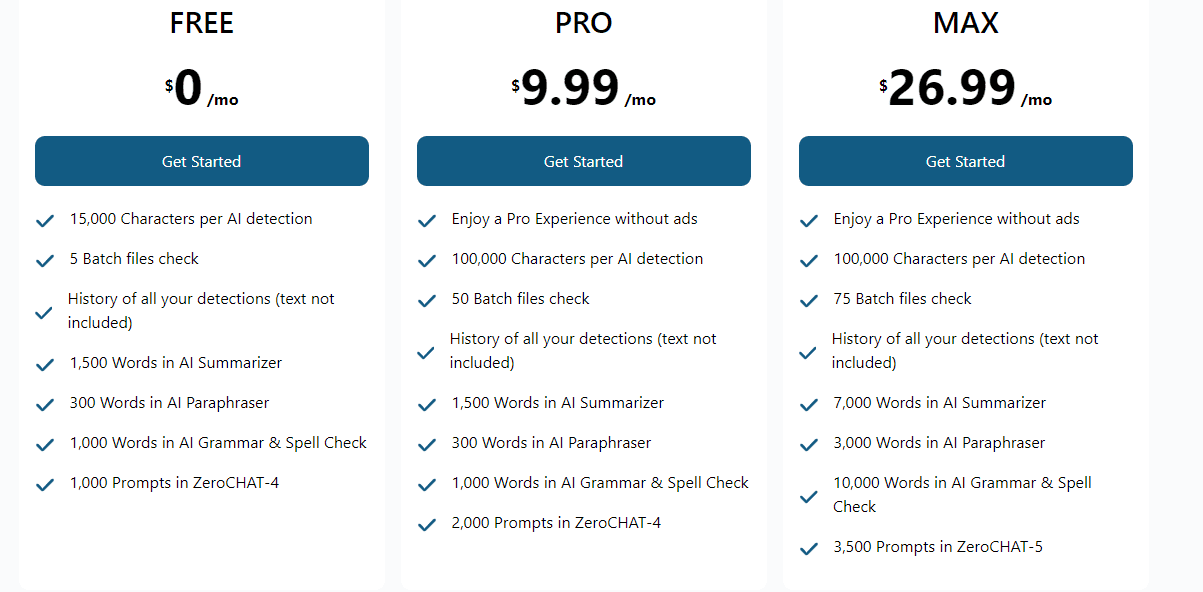Screen dimensions: 1203x592
Task: Click Get Started under MAX plan
Action: coord(966,161)
